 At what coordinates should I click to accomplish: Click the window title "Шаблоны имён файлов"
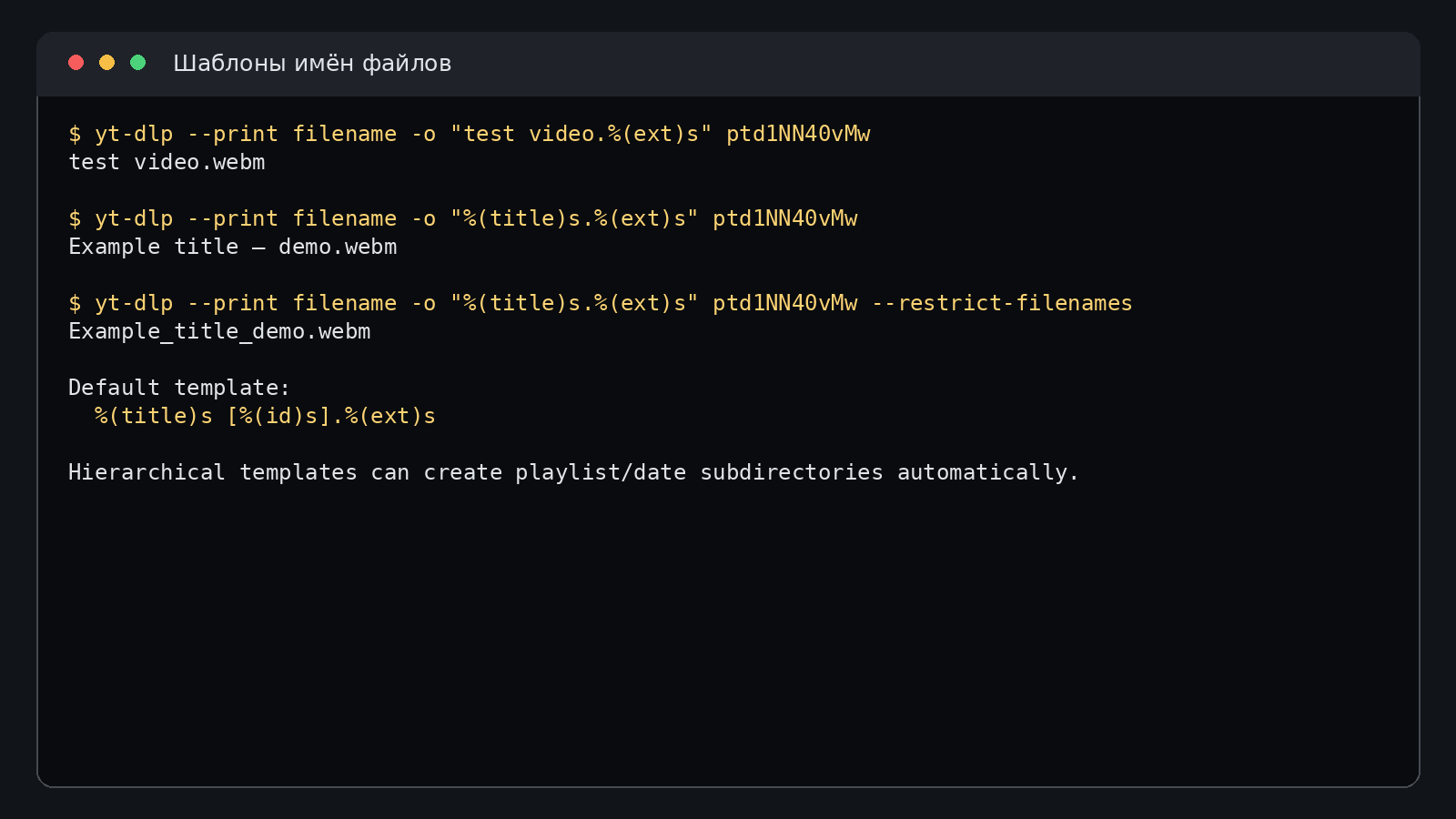[312, 63]
